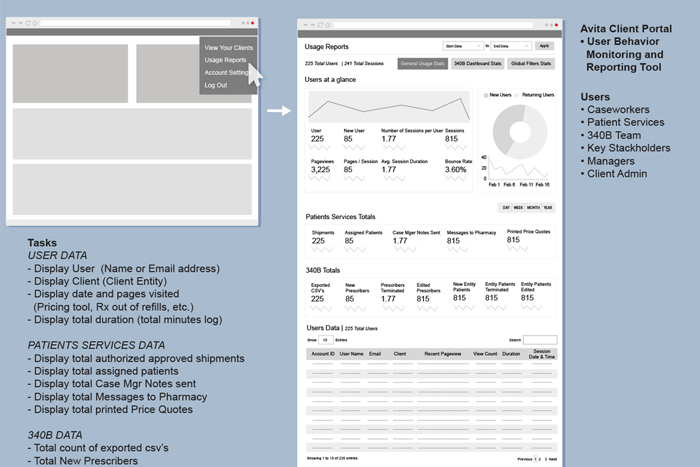The image size is (700, 467).
Task: Switch to Global Filters Stats tab
Action: point(531,63)
